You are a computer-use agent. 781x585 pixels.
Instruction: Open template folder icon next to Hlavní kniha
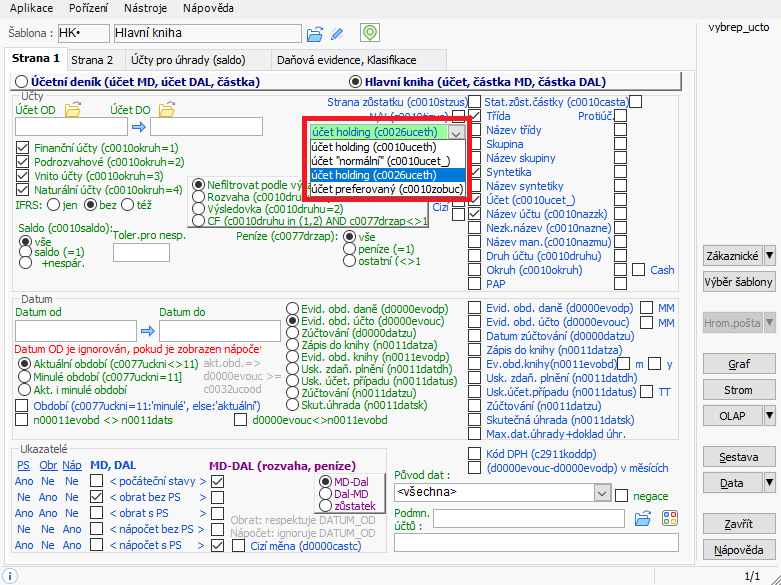(315, 34)
